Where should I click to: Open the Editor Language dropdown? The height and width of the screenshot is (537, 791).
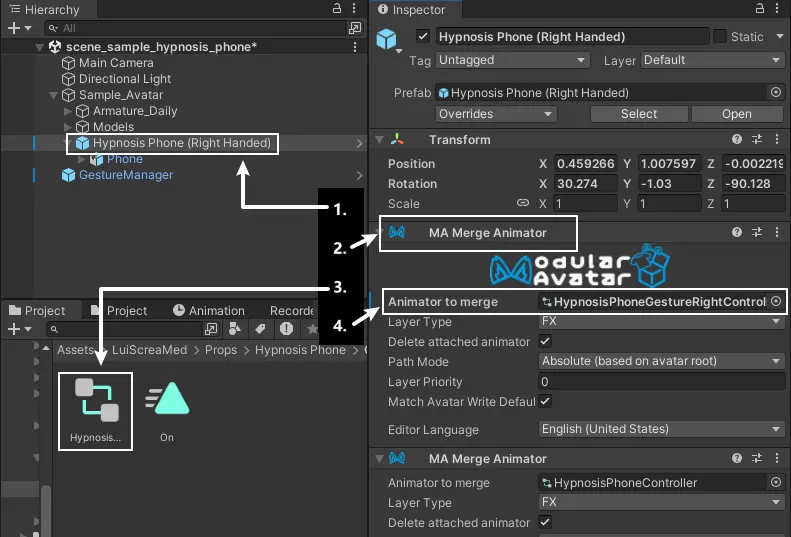coord(662,429)
